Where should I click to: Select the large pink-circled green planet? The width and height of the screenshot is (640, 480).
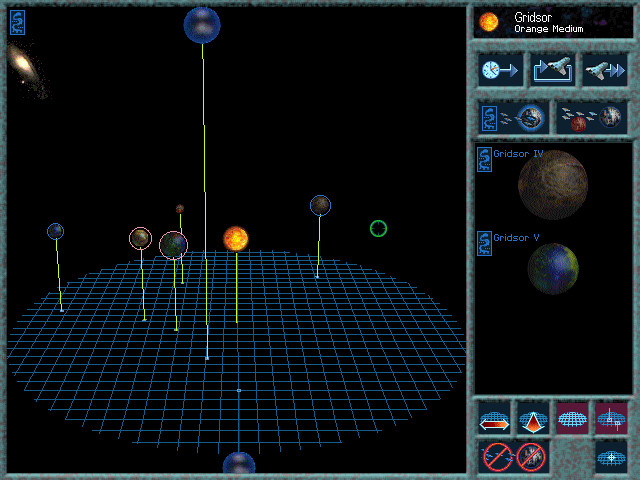pyautogui.click(x=173, y=245)
